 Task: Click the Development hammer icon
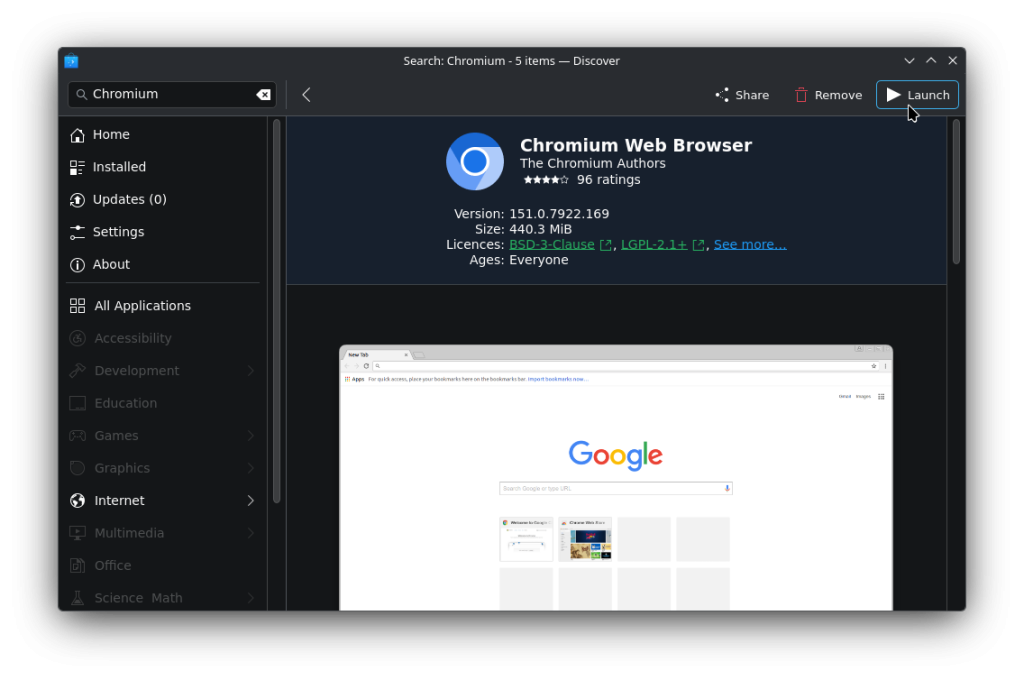(77, 371)
